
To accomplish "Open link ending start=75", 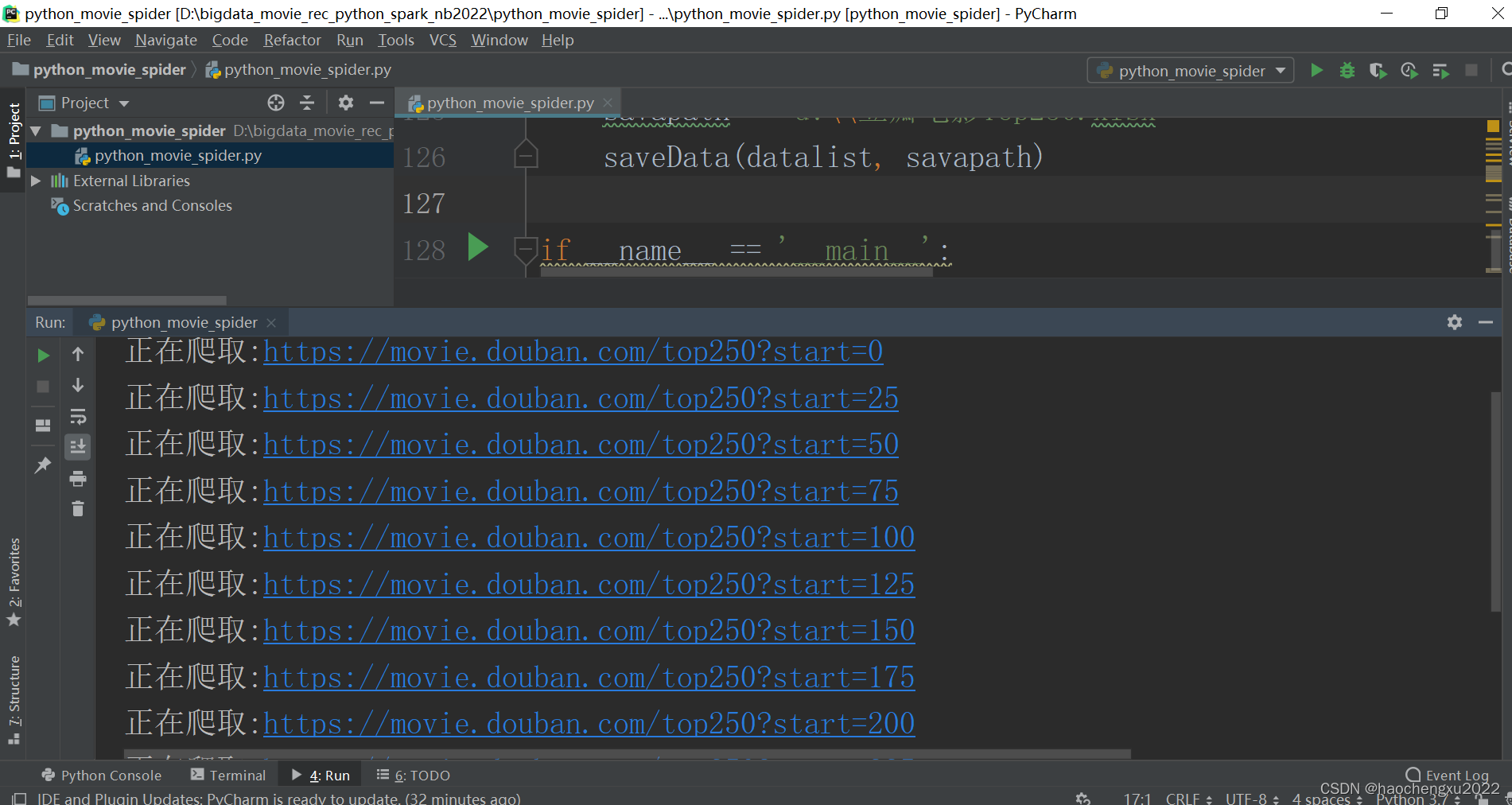I will point(581,491).
